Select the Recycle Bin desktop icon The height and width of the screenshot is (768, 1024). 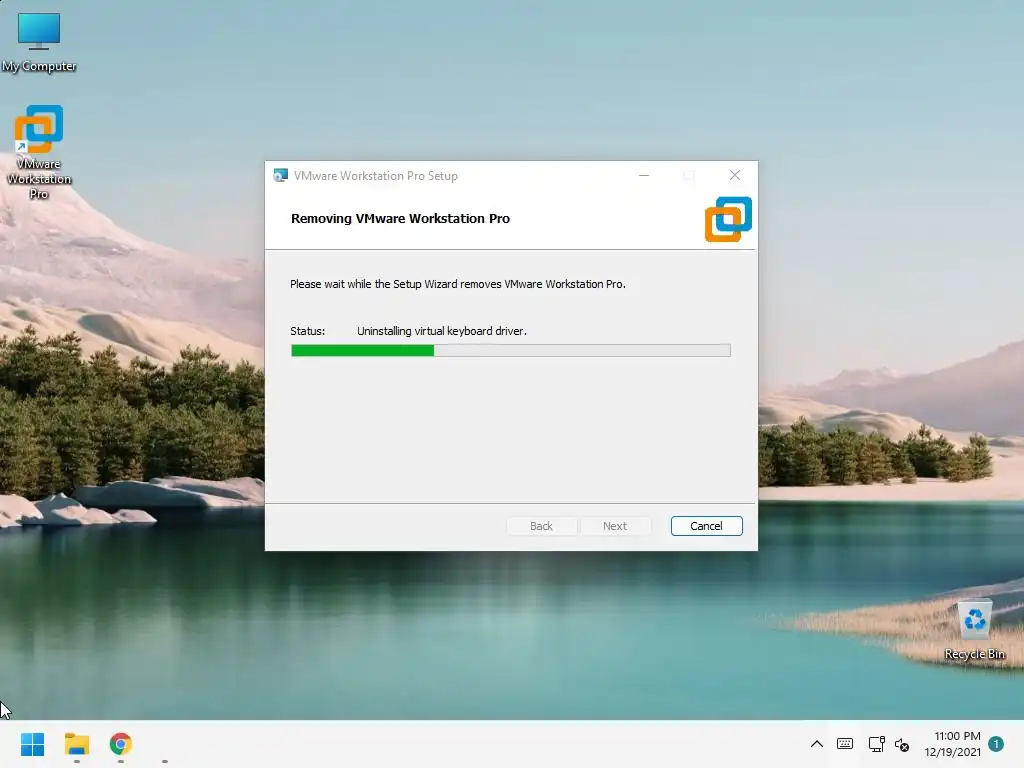(974, 630)
